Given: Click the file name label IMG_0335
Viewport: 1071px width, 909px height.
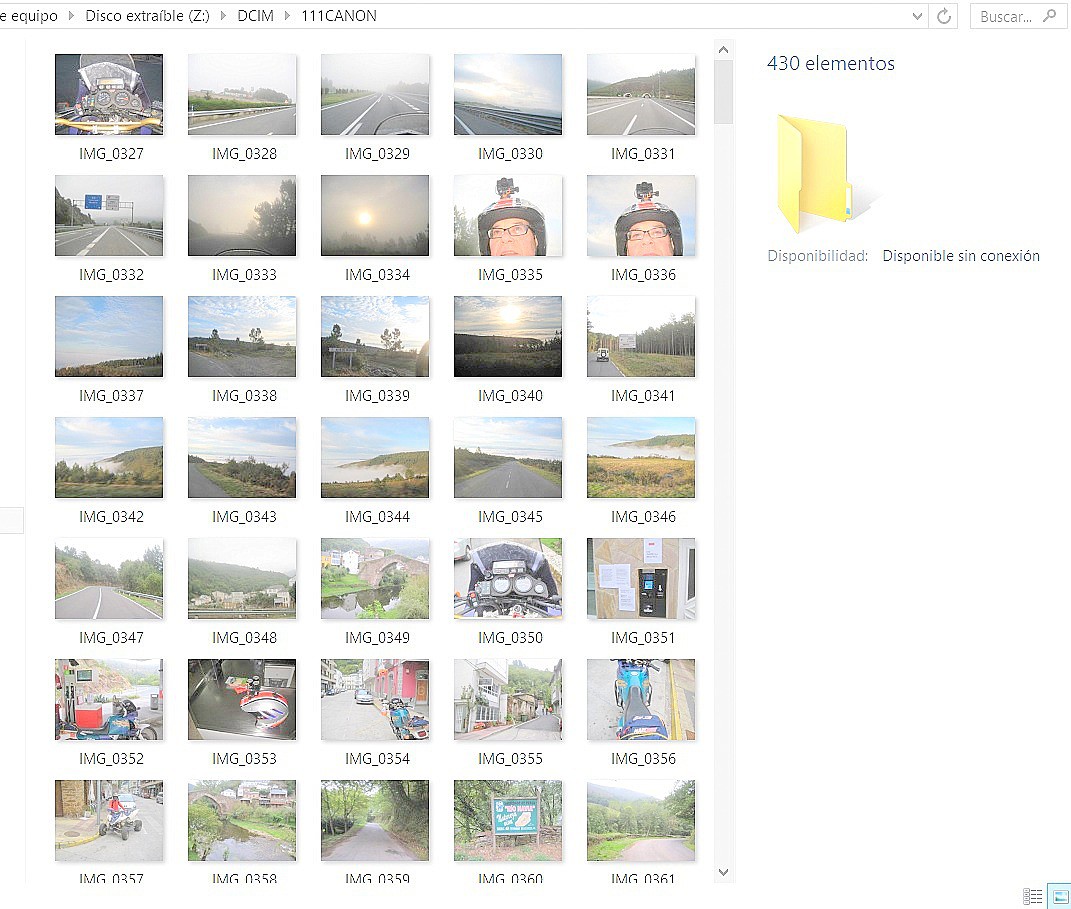Looking at the screenshot, I should (510, 275).
